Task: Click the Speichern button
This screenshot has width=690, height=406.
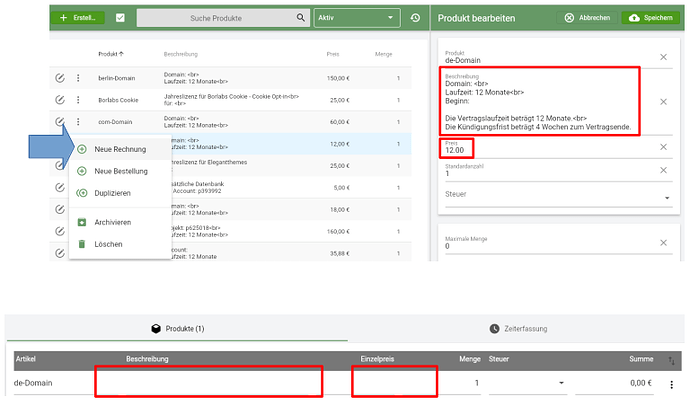Action: coord(651,18)
